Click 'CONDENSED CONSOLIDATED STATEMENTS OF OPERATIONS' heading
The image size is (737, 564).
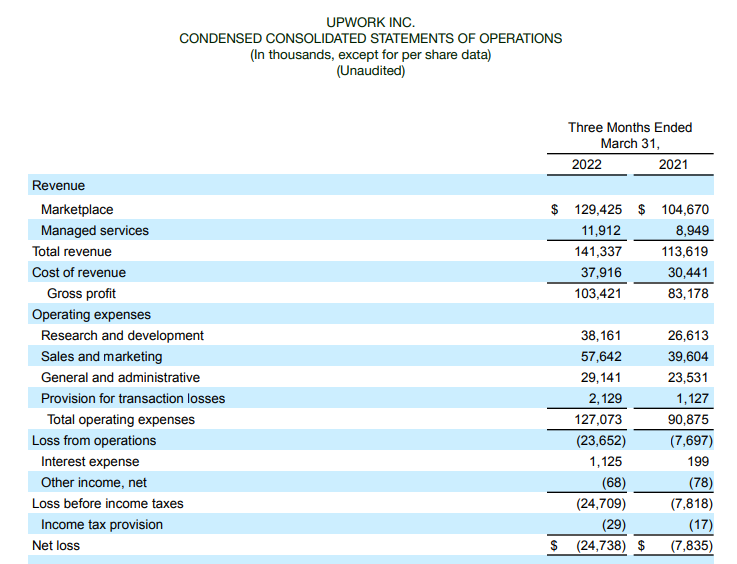[370, 38]
